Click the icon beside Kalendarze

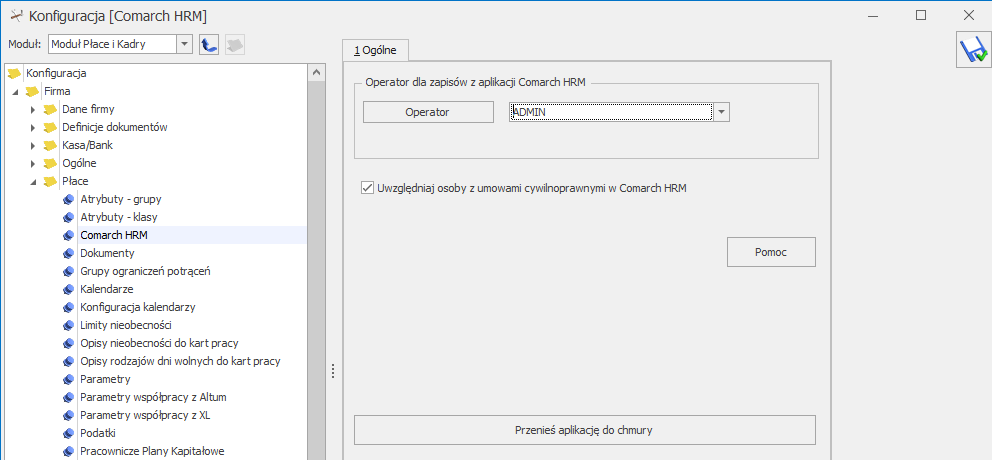(68, 289)
